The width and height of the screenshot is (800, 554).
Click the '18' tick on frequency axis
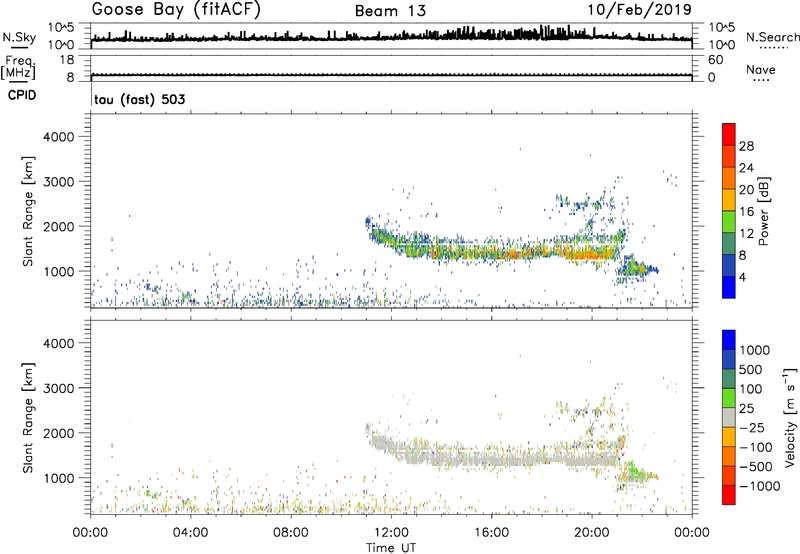pyautogui.click(x=67, y=60)
